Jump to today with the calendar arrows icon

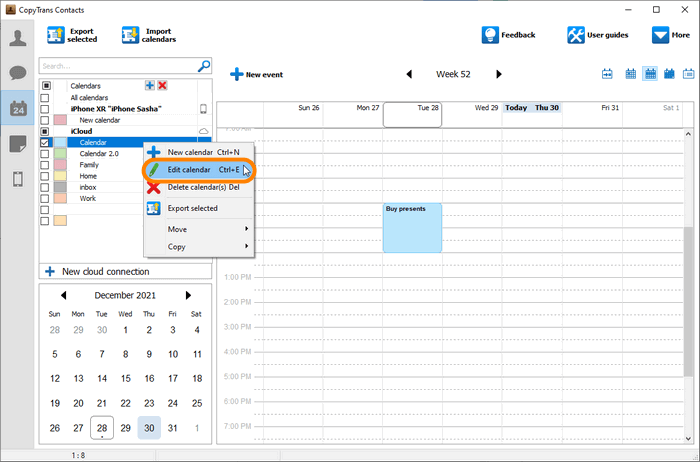click(607, 74)
